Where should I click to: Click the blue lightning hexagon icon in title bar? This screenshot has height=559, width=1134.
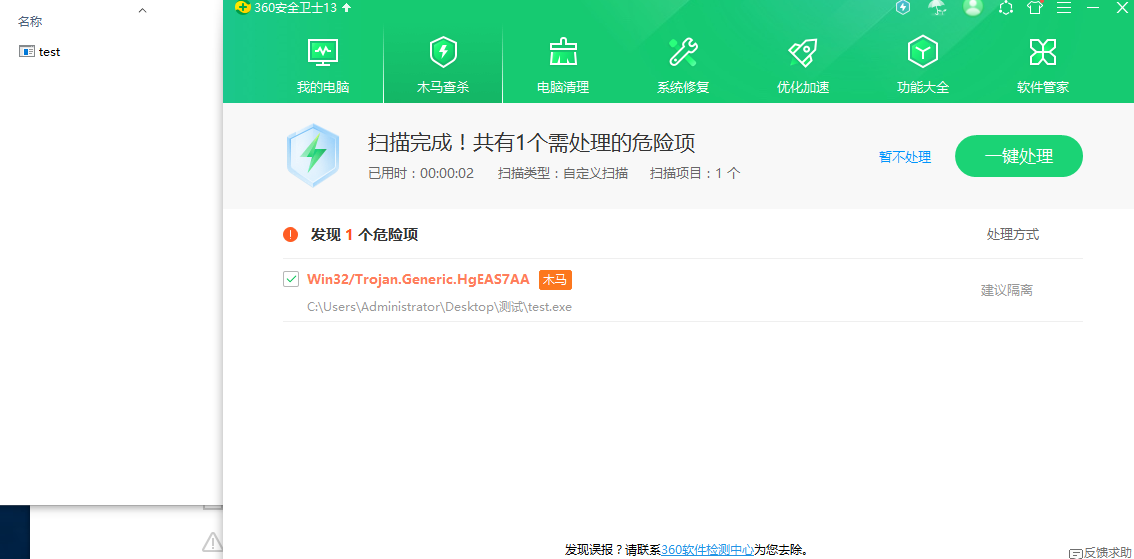click(x=903, y=7)
